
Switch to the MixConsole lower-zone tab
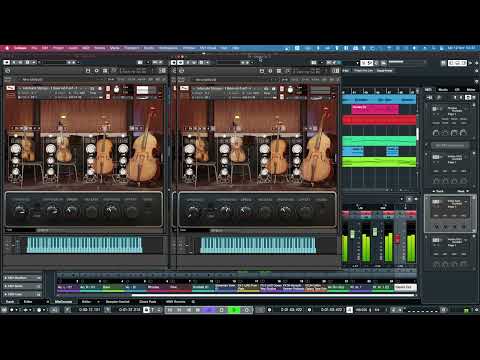pyautogui.click(x=63, y=301)
